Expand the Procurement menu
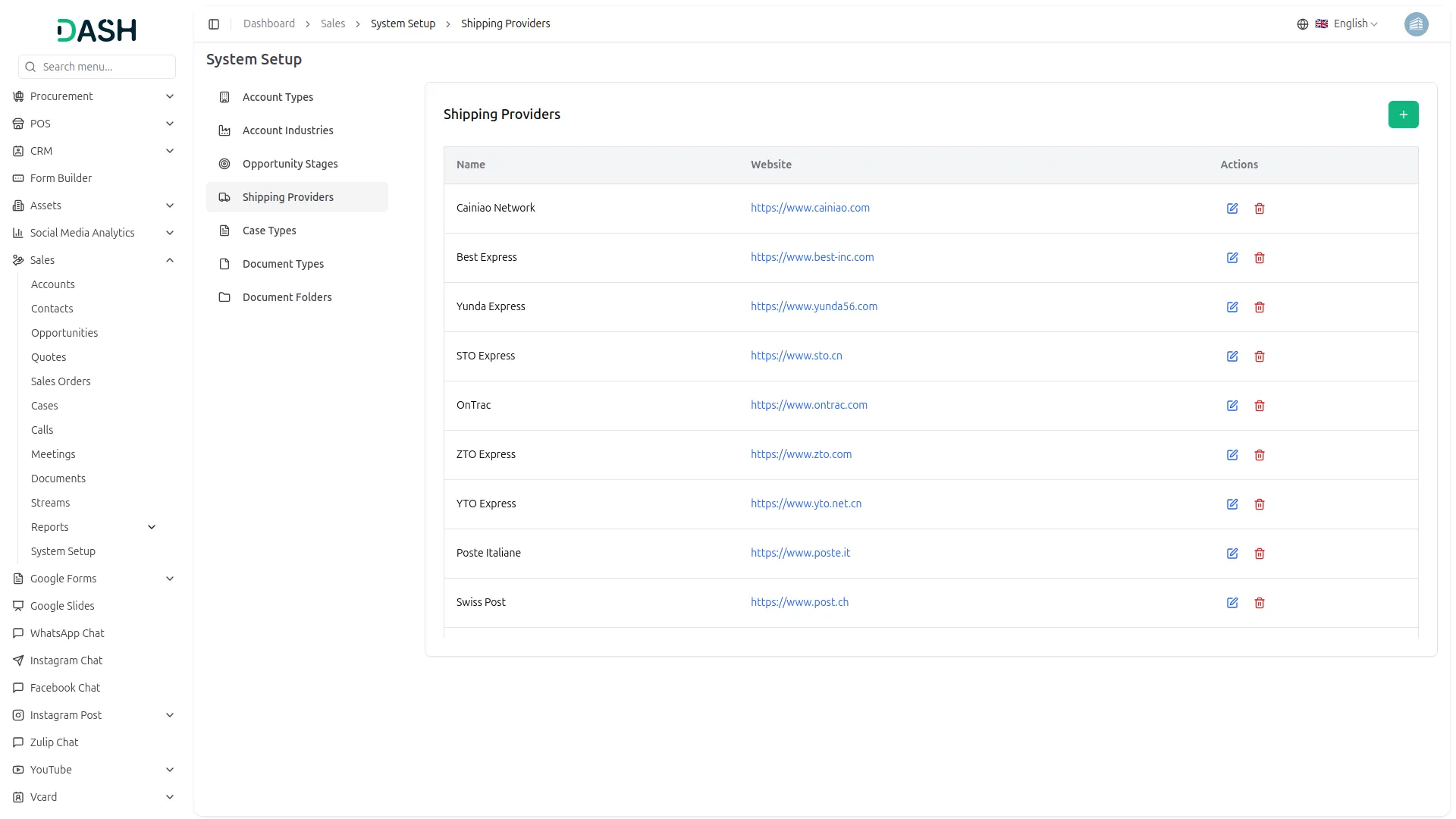The width and height of the screenshot is (1456, 819). (94, 96)
